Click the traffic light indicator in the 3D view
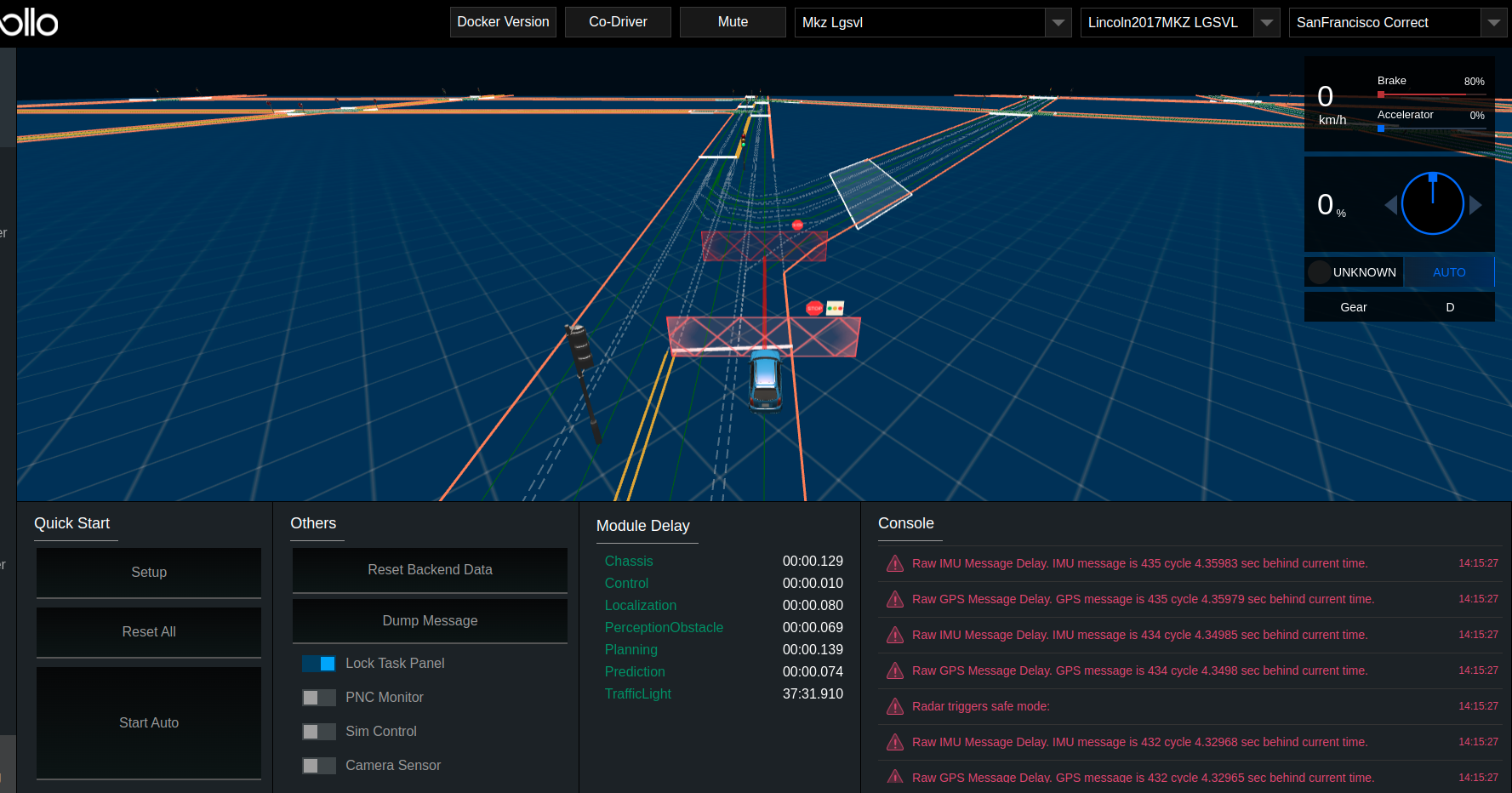The width and height of the screenshot is (1512, 793). click(x=835, y=306)
